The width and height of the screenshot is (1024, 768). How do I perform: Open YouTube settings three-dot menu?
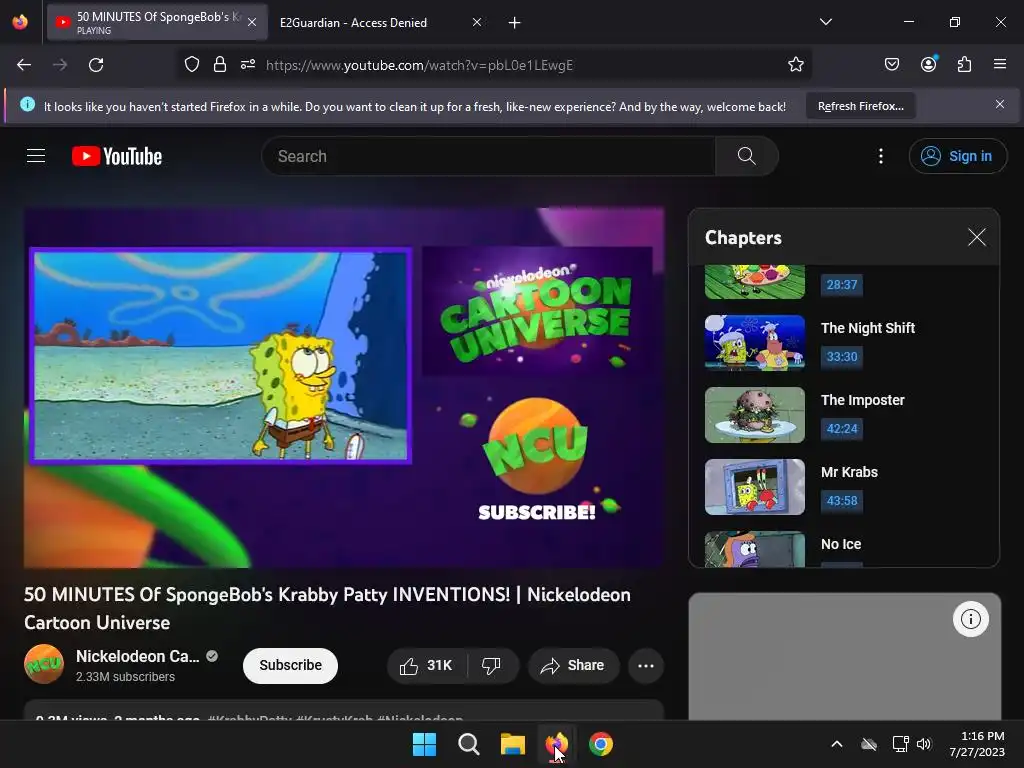tap(880, 156)
